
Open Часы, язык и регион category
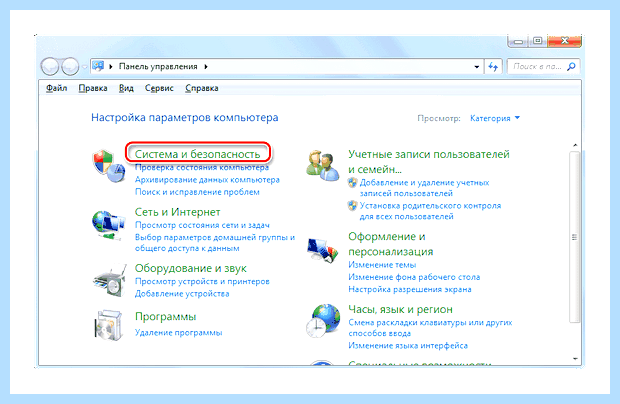(x=400, y=309)
